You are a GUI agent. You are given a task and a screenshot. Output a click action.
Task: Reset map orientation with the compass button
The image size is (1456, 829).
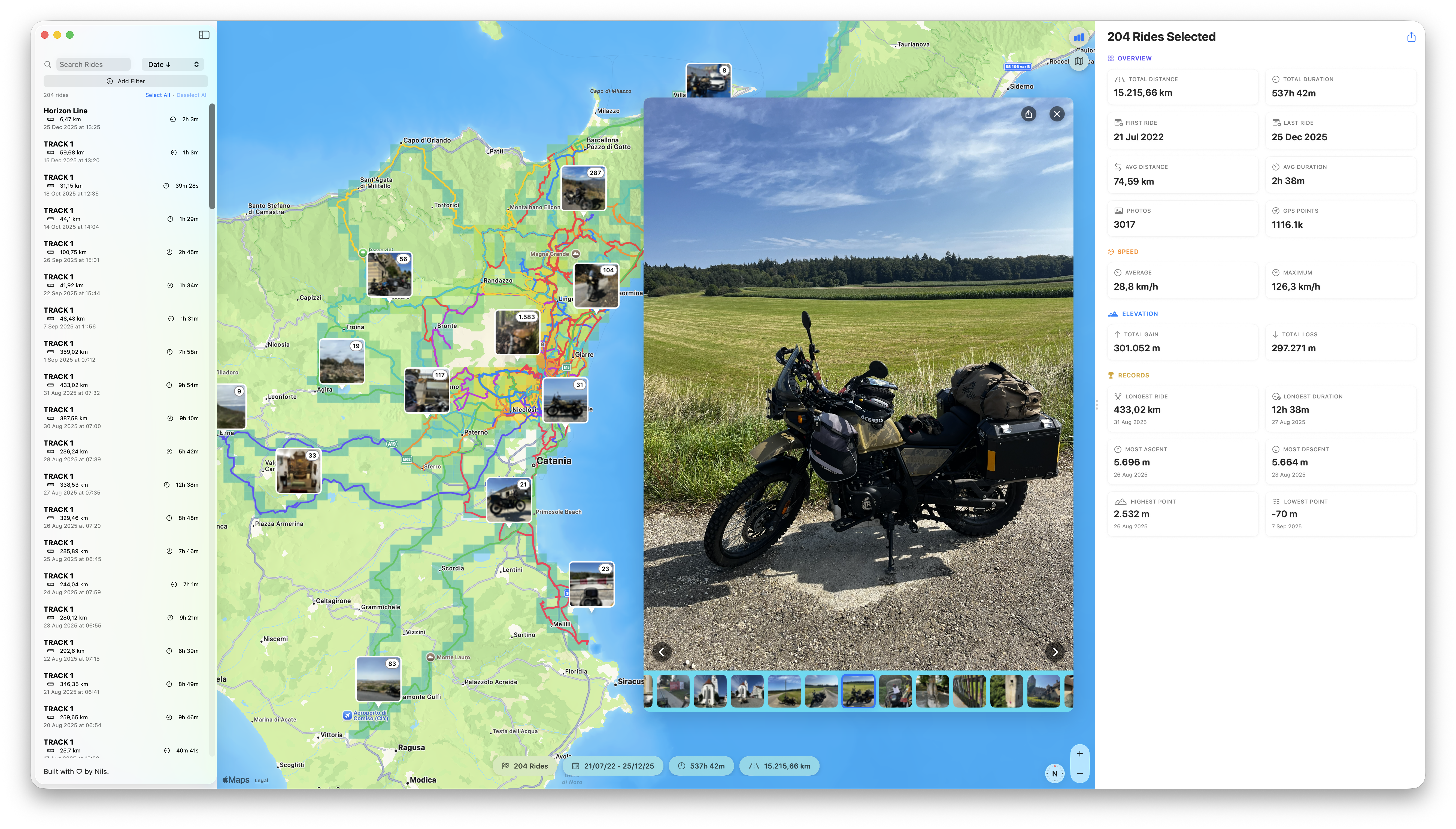click(x=1055, y=773)
